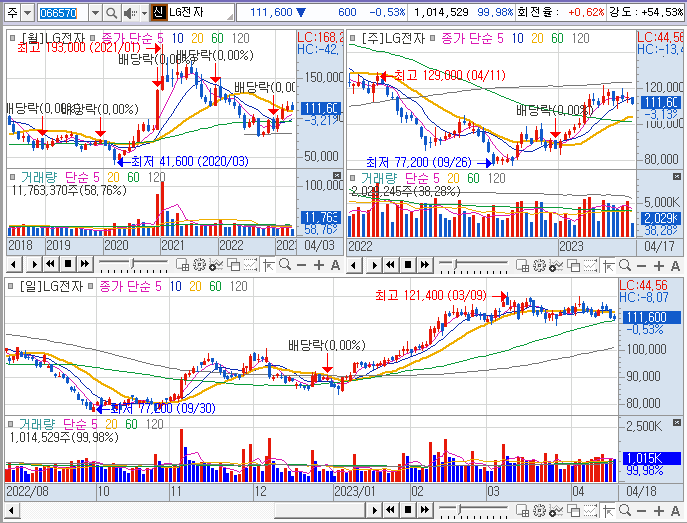Click minus zoom-out in daily chart toolbar
Viewport: 687px width, 523px height.
pyautogui.click(x=641, y=511)
